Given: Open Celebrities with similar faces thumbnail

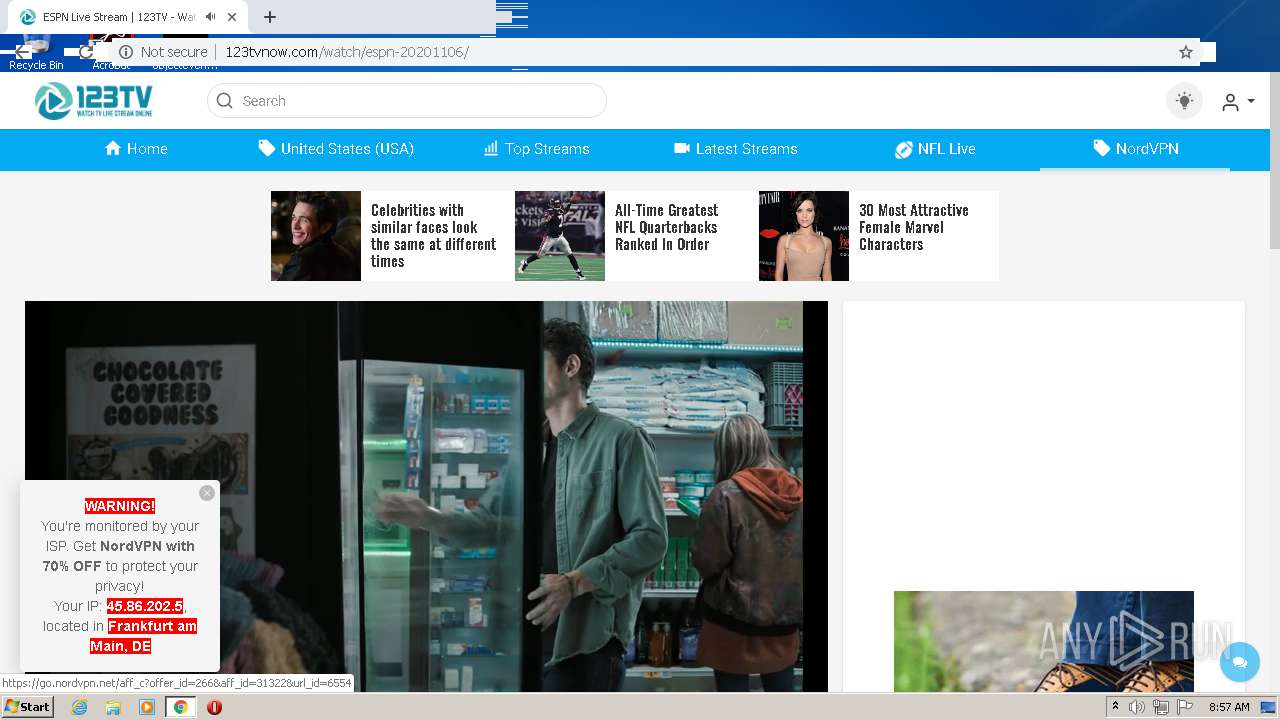Looking at the screenshot, I should [x=316, y=236].
